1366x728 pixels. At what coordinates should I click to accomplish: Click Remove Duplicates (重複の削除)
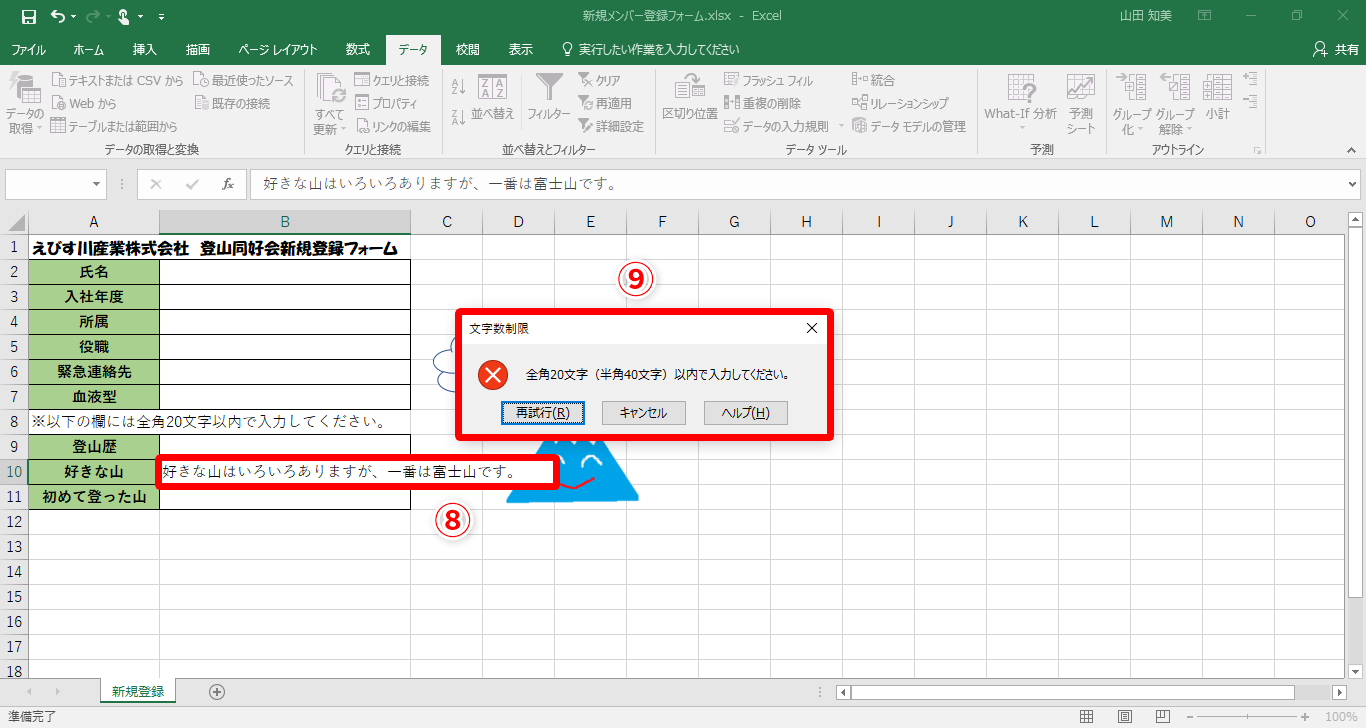[x=762, y=103]
